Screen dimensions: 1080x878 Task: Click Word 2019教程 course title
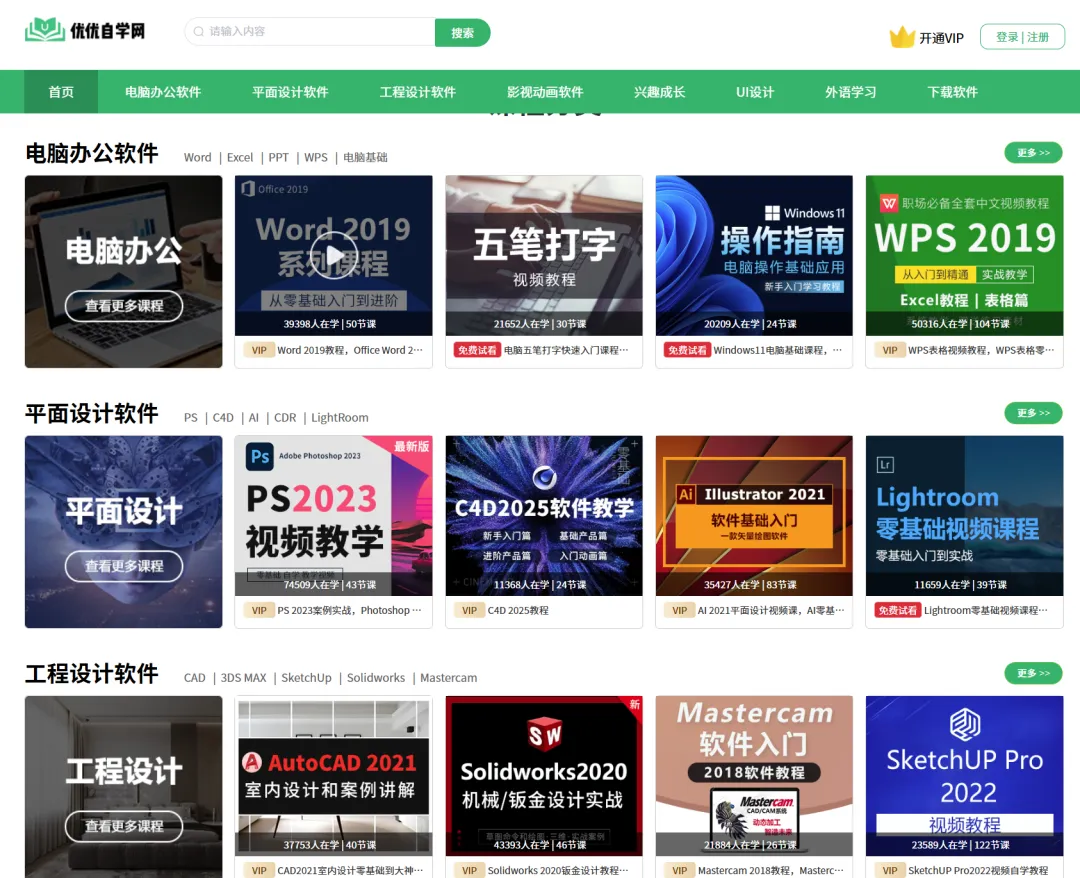pos(350,350)
